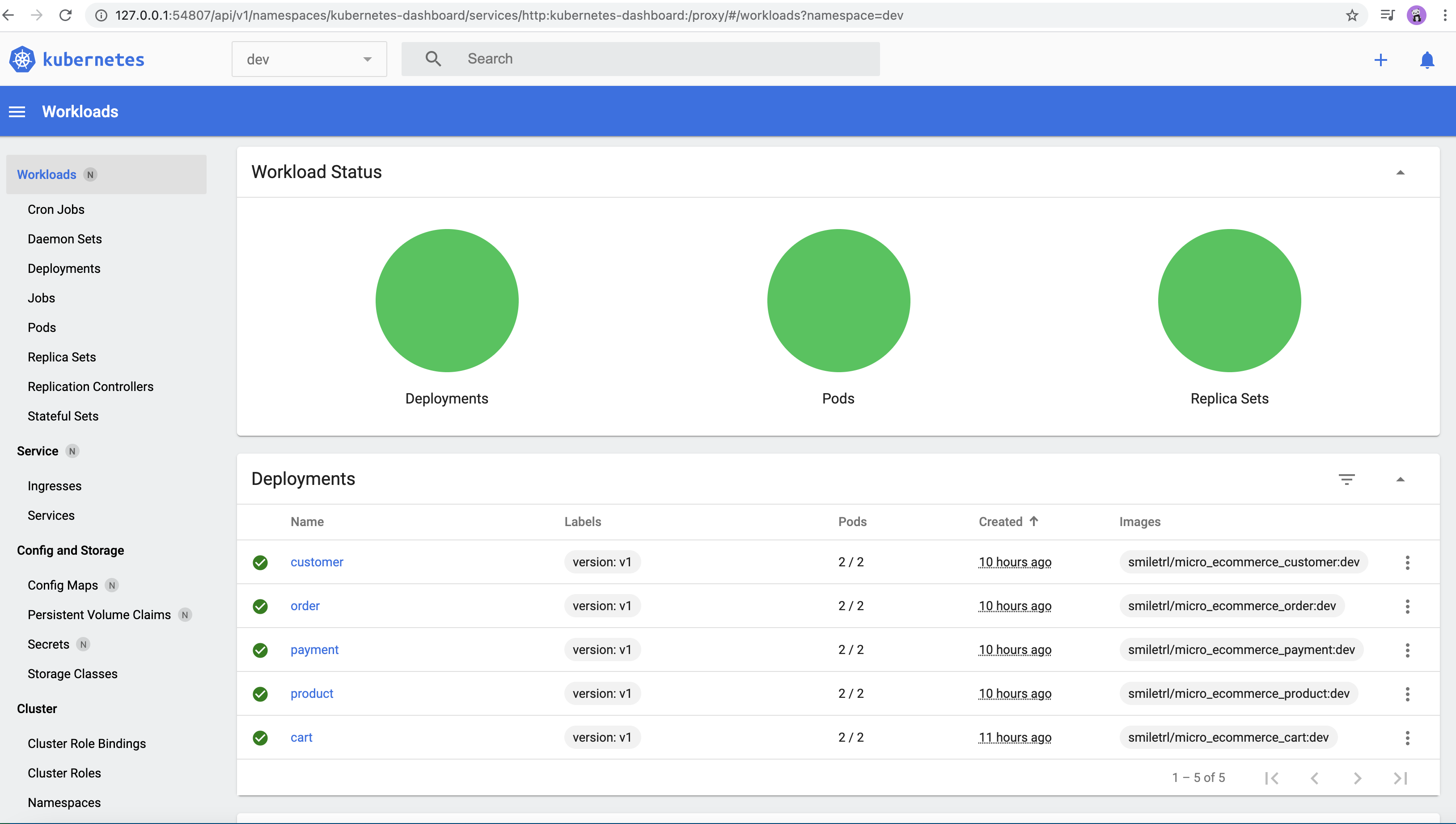Click the plus create resource icon

click(x=1380, y=60)
